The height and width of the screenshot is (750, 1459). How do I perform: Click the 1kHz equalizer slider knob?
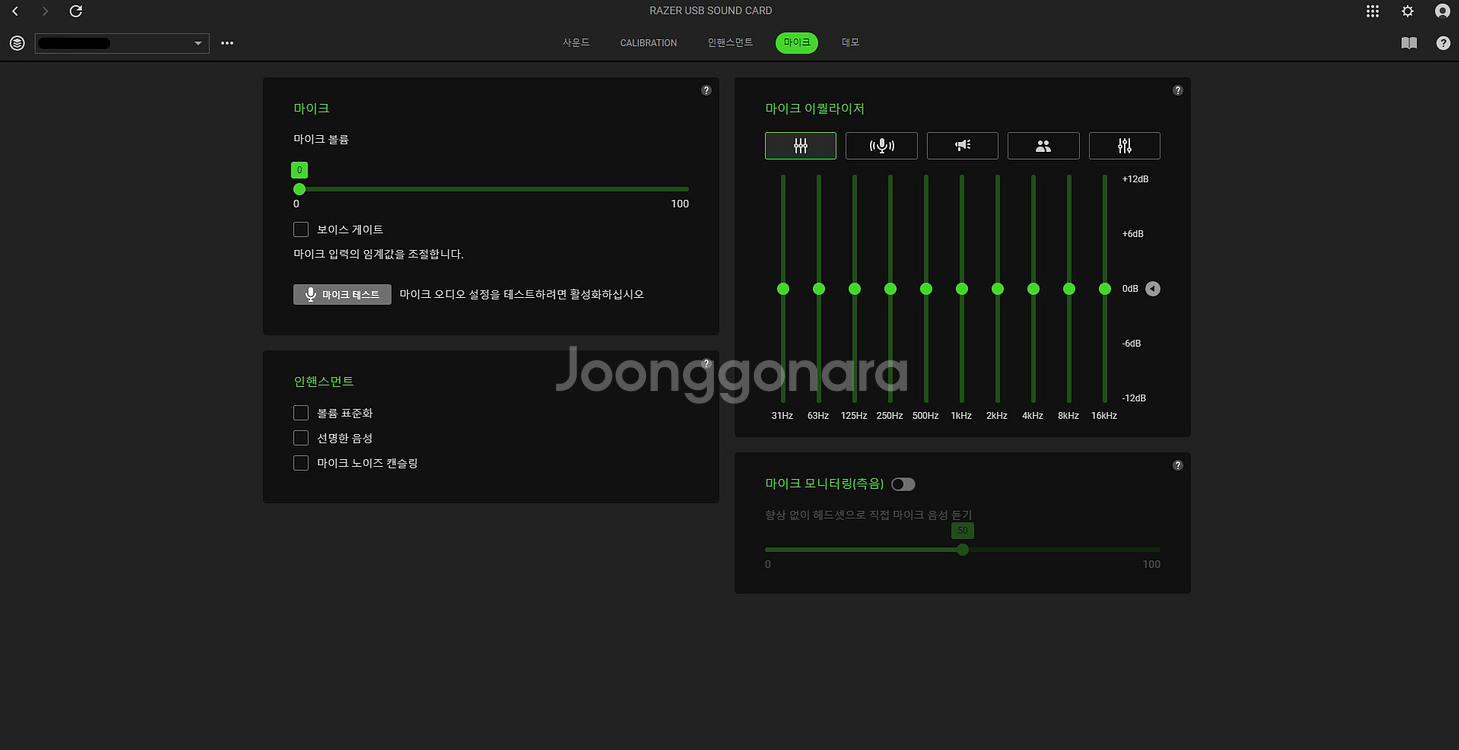coord(962,289)
